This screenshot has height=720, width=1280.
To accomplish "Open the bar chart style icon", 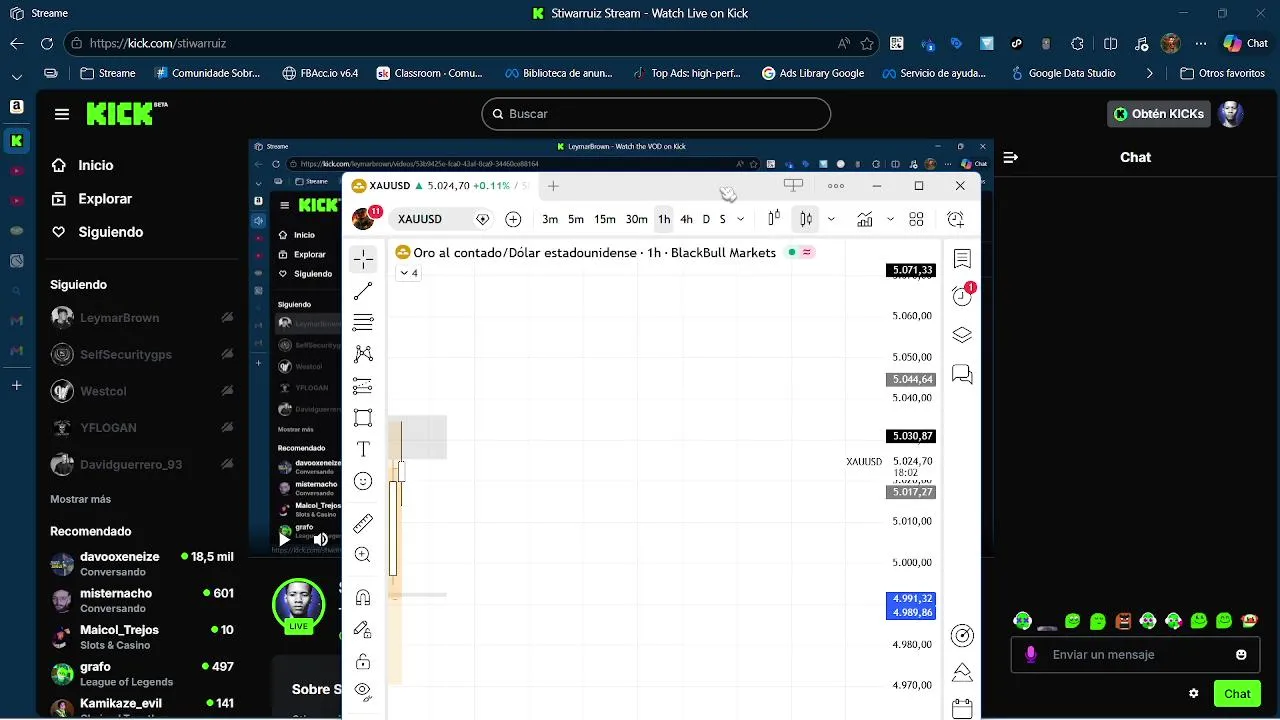I will tap(774, 219).
